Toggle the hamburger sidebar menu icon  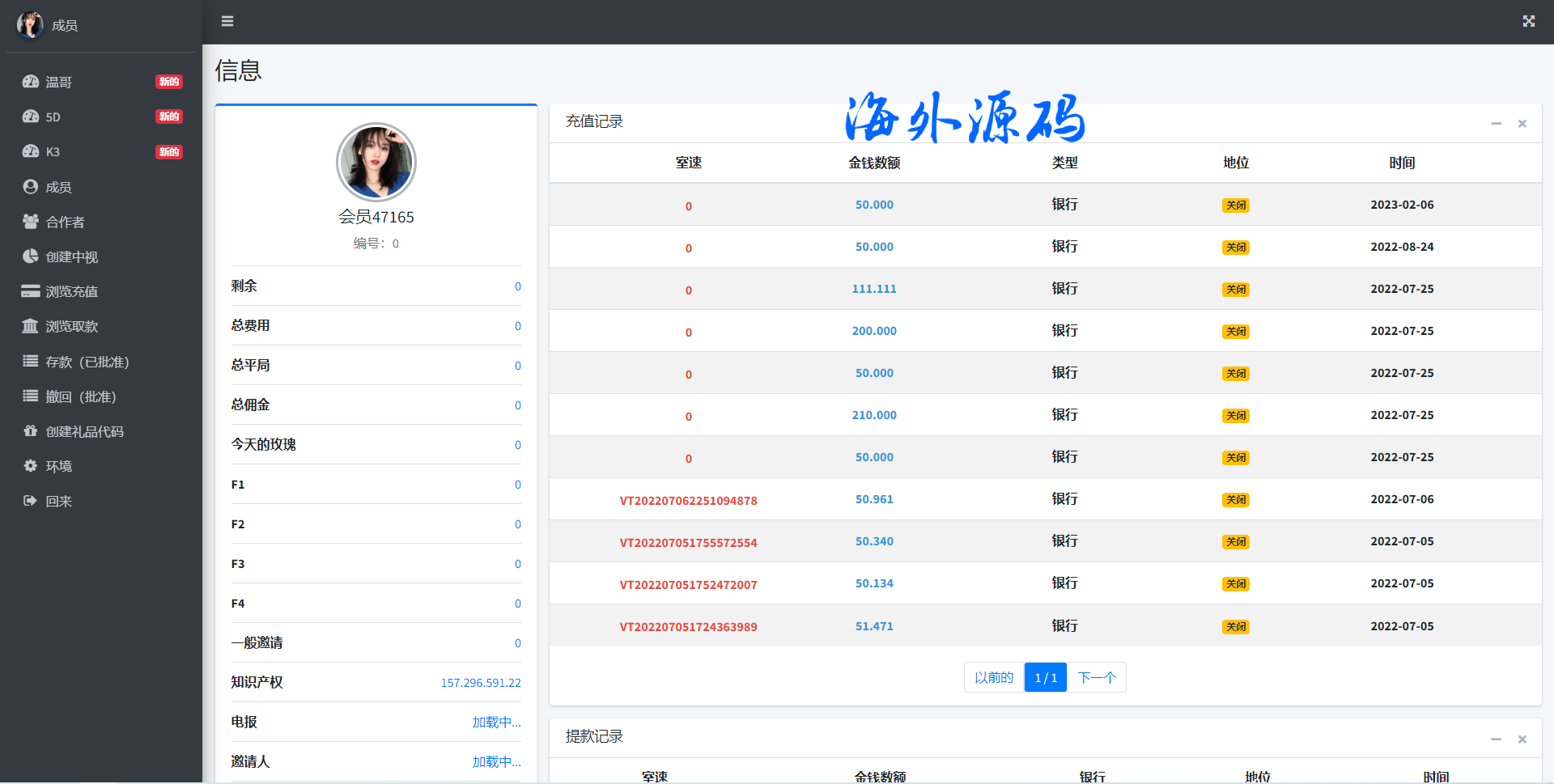pos(227,21)
